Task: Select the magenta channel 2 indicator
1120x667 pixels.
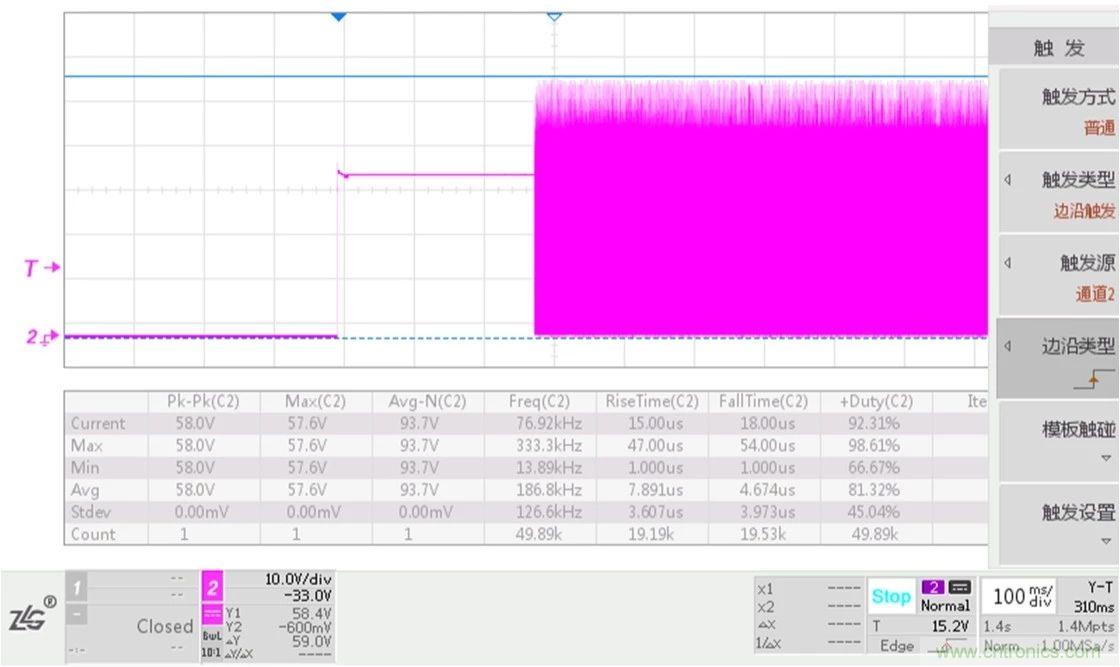Action: click(215, 586)
